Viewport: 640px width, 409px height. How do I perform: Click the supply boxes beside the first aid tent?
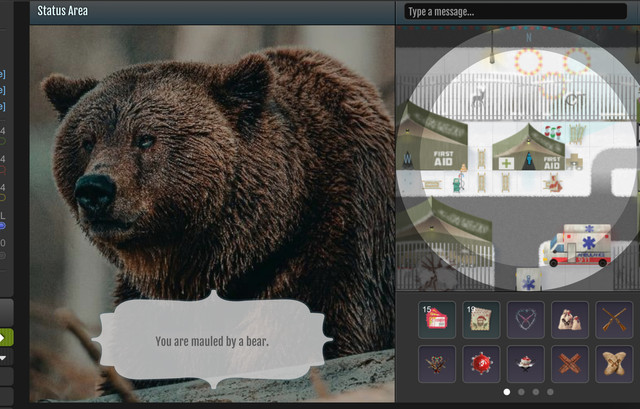574,162
